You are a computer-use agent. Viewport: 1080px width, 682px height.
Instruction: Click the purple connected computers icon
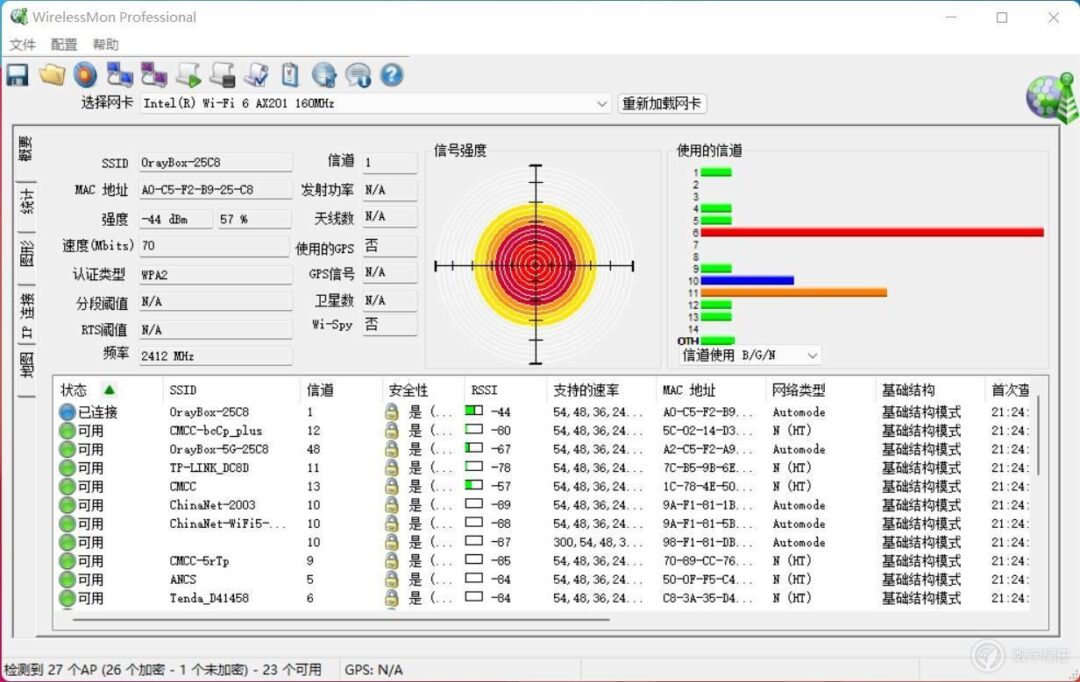click(154, 74)
